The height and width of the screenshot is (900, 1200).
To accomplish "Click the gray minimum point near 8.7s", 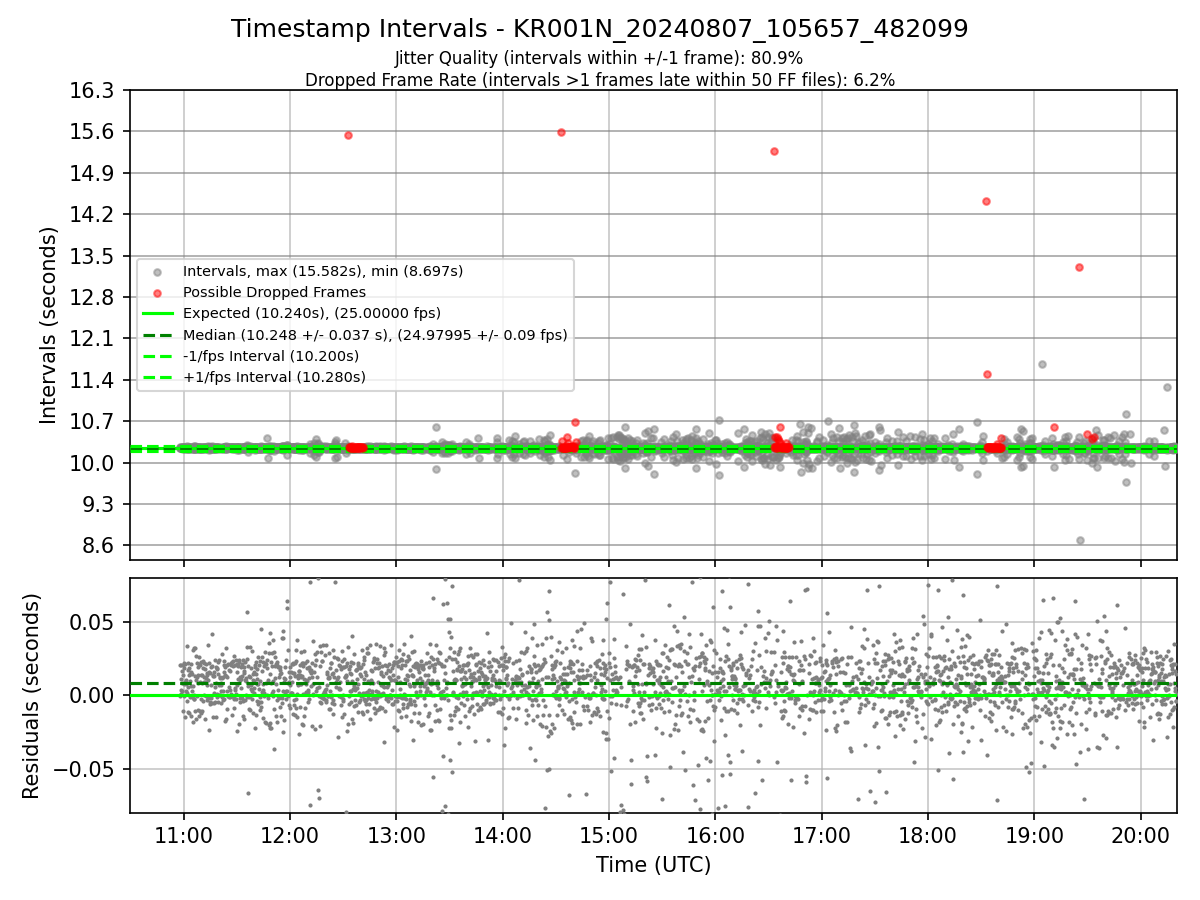I will (1080, 540).
